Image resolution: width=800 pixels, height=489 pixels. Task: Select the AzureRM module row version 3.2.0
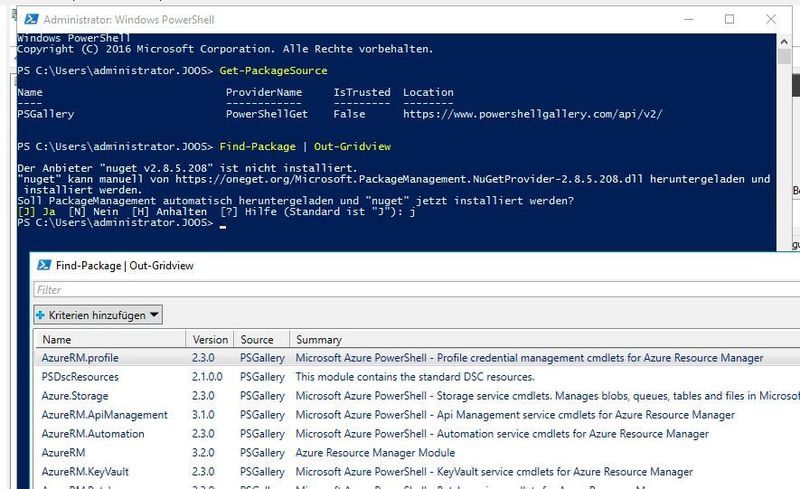click(x=417, y=452)
